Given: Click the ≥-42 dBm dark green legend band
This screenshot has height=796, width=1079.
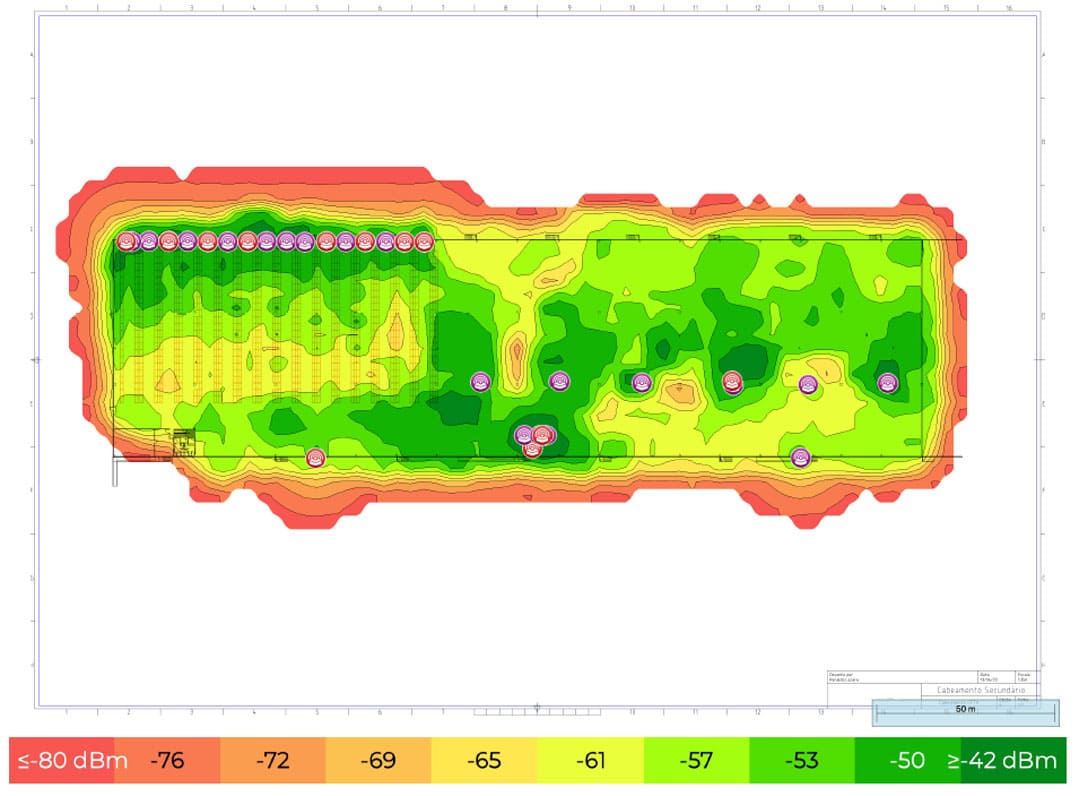Looking at the screenshot, I should click(1014, 760).
